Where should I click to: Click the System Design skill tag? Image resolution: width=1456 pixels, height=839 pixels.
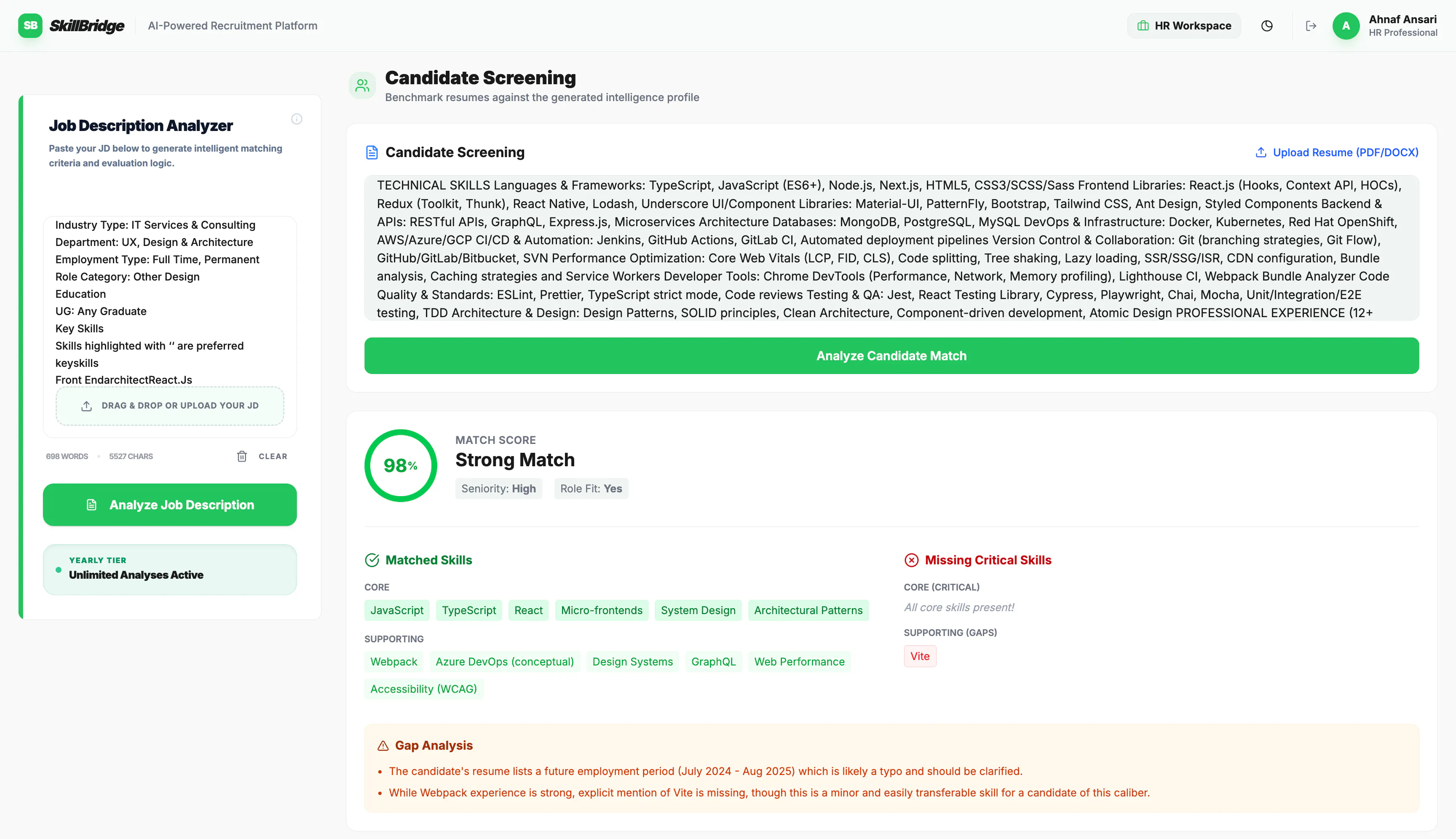698,610
